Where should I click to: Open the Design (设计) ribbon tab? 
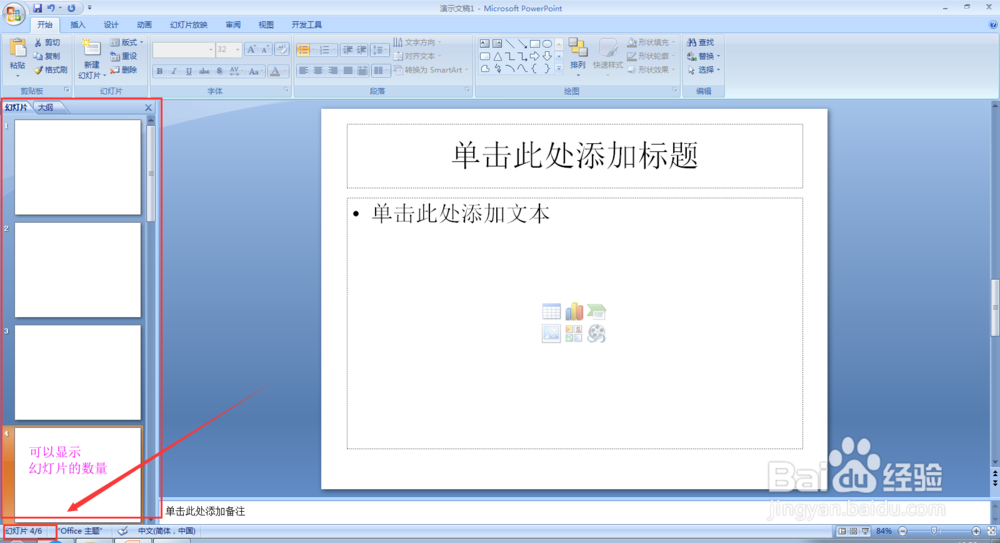[111, 25]
